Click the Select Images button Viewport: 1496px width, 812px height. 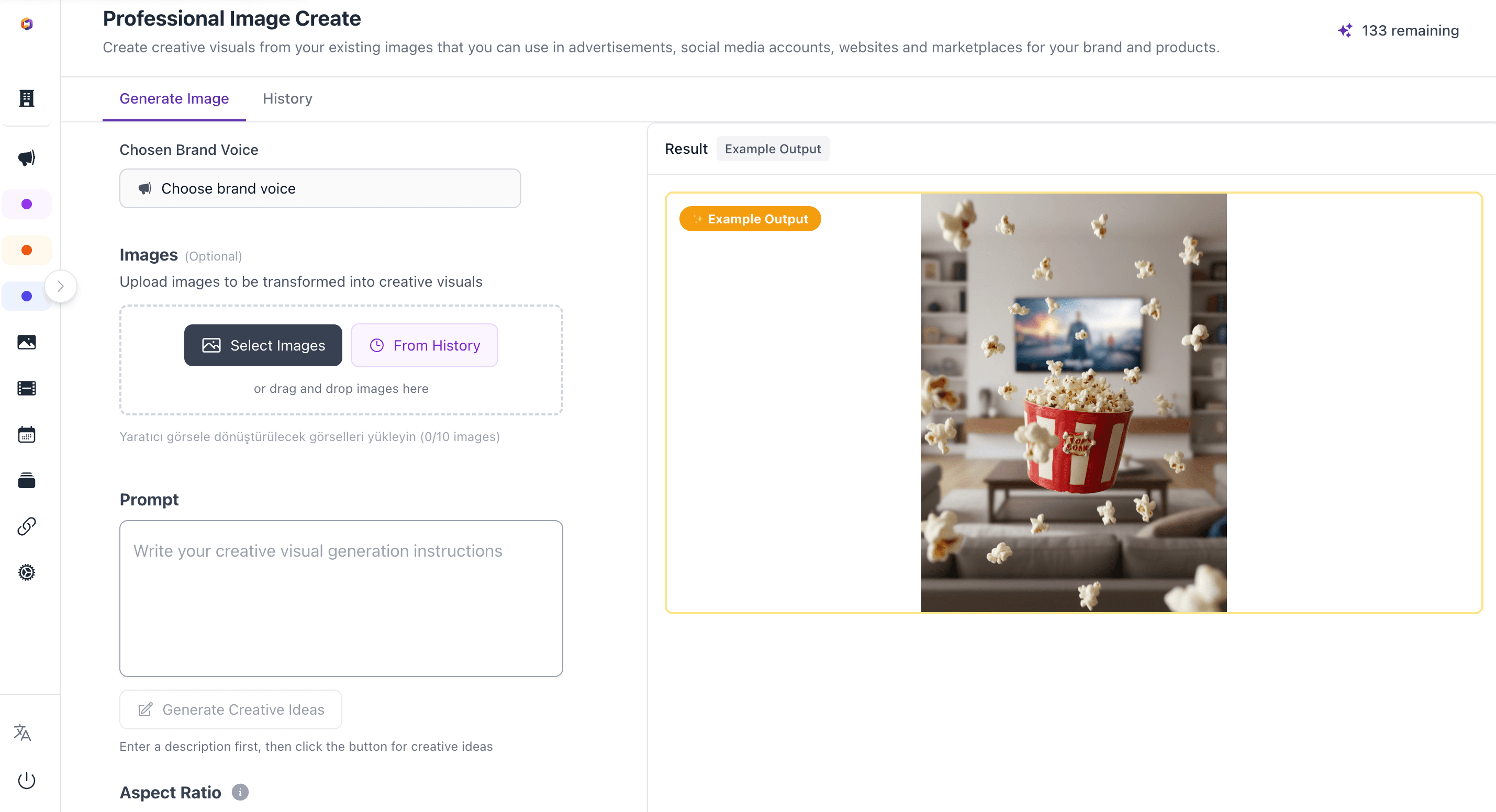(x=263, y=345)
